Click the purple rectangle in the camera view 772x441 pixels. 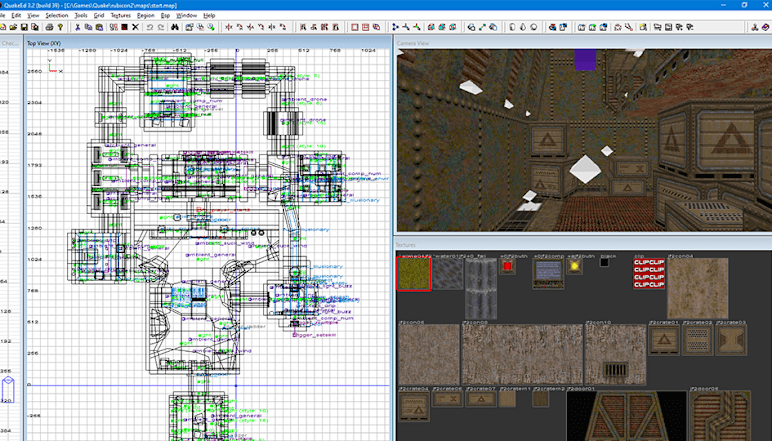point(585,60)
